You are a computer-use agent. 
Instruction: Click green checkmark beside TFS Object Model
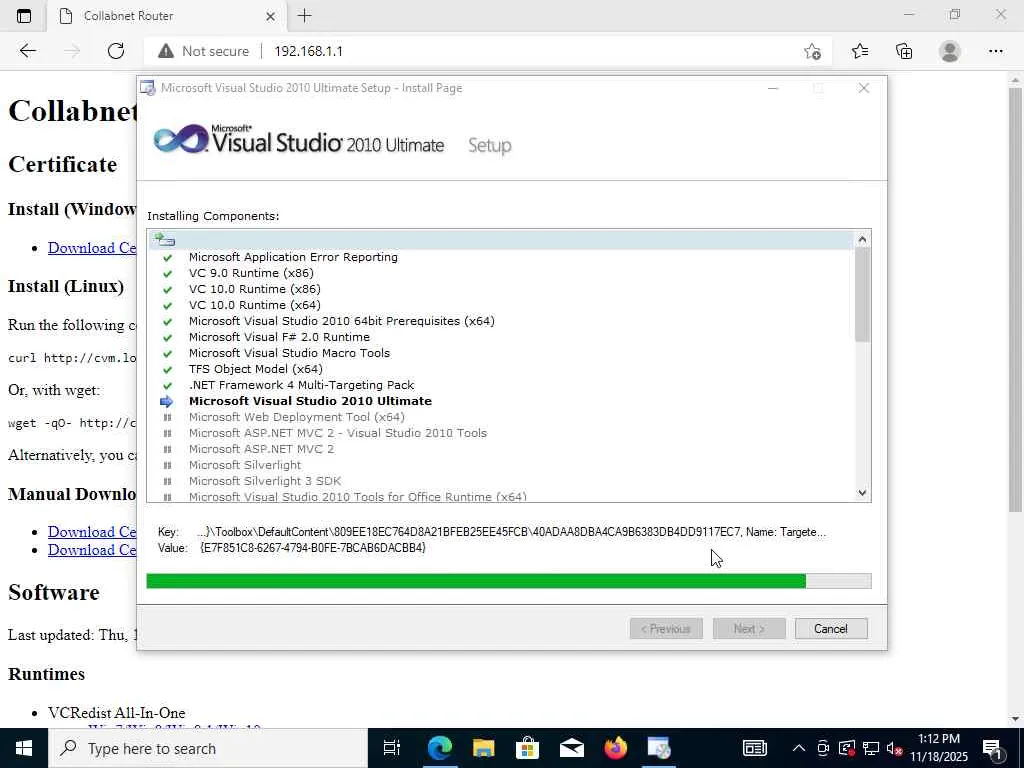point(167,370)
